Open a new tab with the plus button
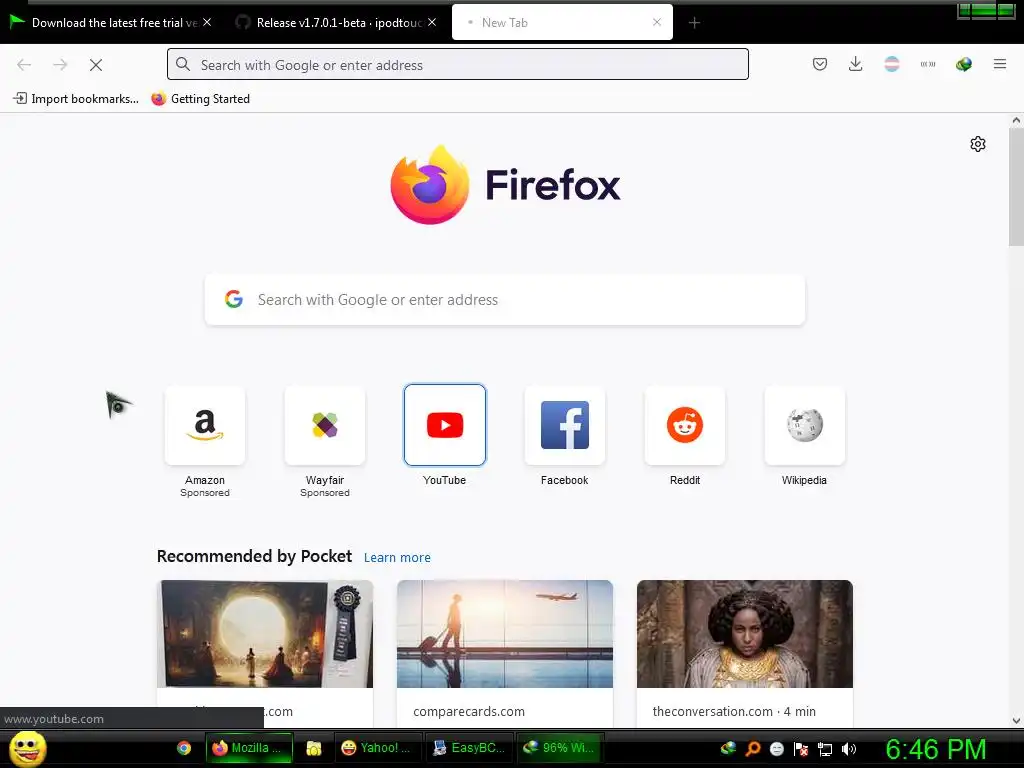 (x=694, y=23)
